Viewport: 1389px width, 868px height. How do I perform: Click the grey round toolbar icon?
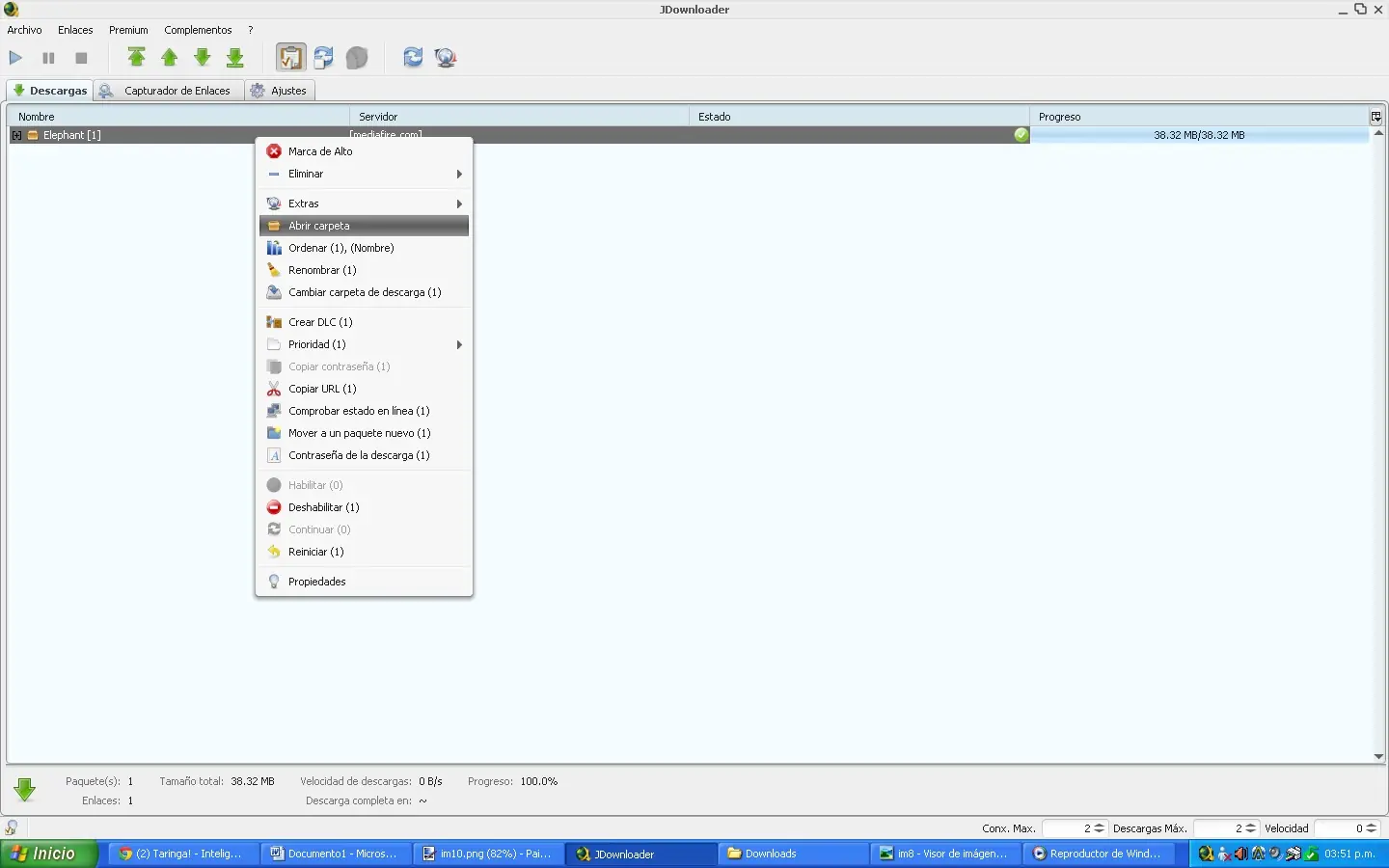tap(357, 58)
